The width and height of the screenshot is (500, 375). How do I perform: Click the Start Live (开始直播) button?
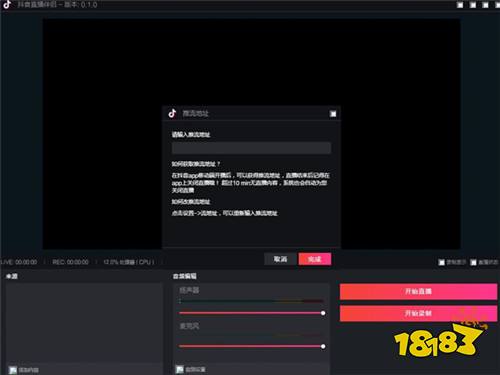(418, 291)
